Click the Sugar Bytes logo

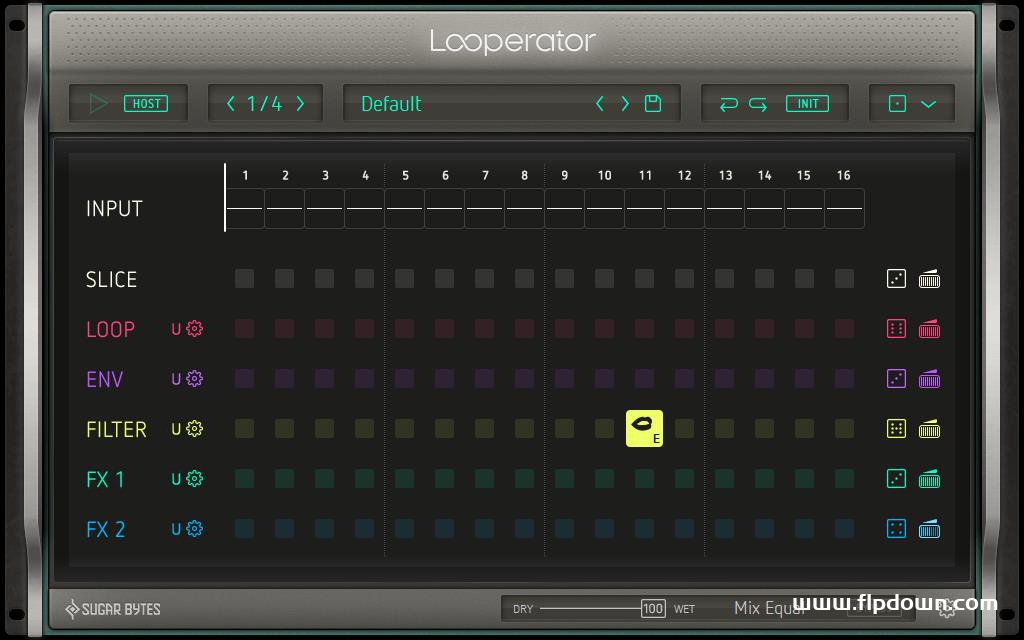[x=113, y=608]
